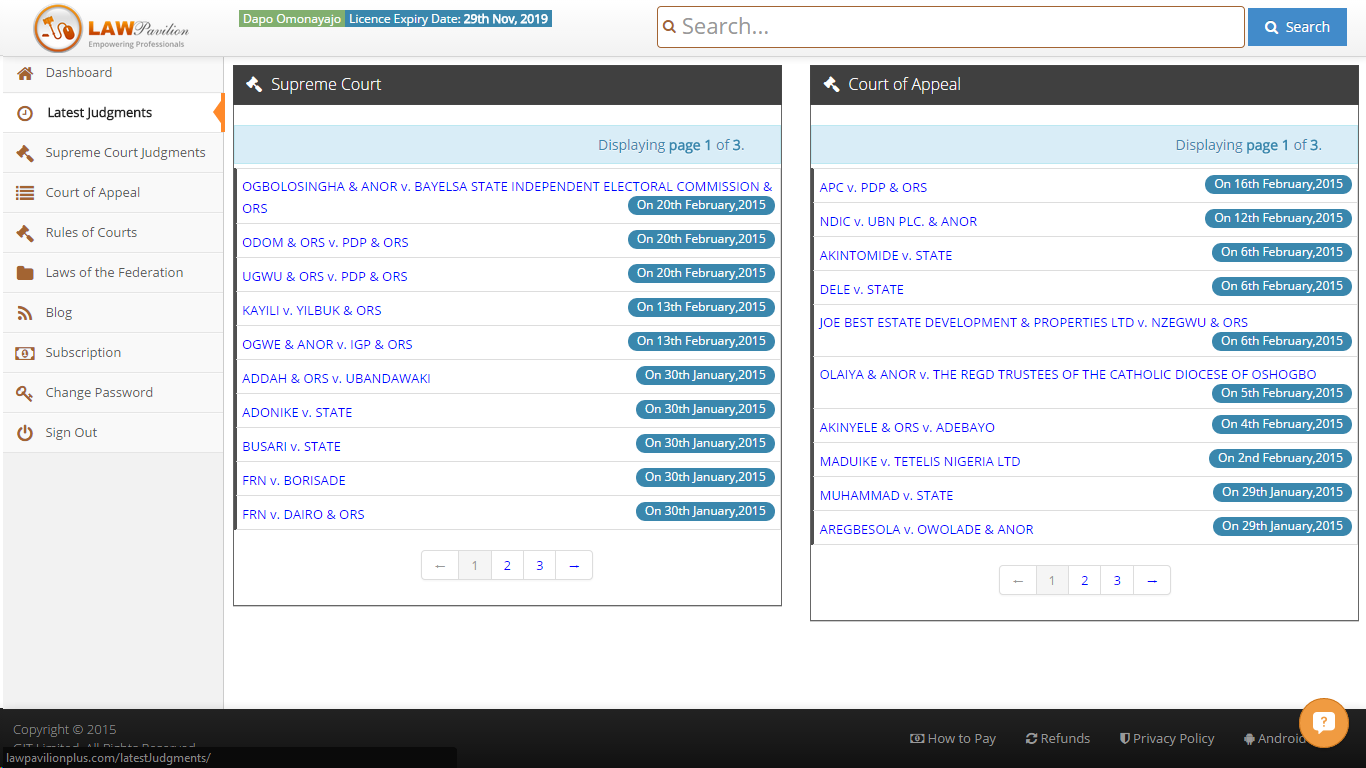Screen dimensions: 1366x768
Task: Open Supreme Court Judgments in sidebar
Action: [x=125, y=153]
